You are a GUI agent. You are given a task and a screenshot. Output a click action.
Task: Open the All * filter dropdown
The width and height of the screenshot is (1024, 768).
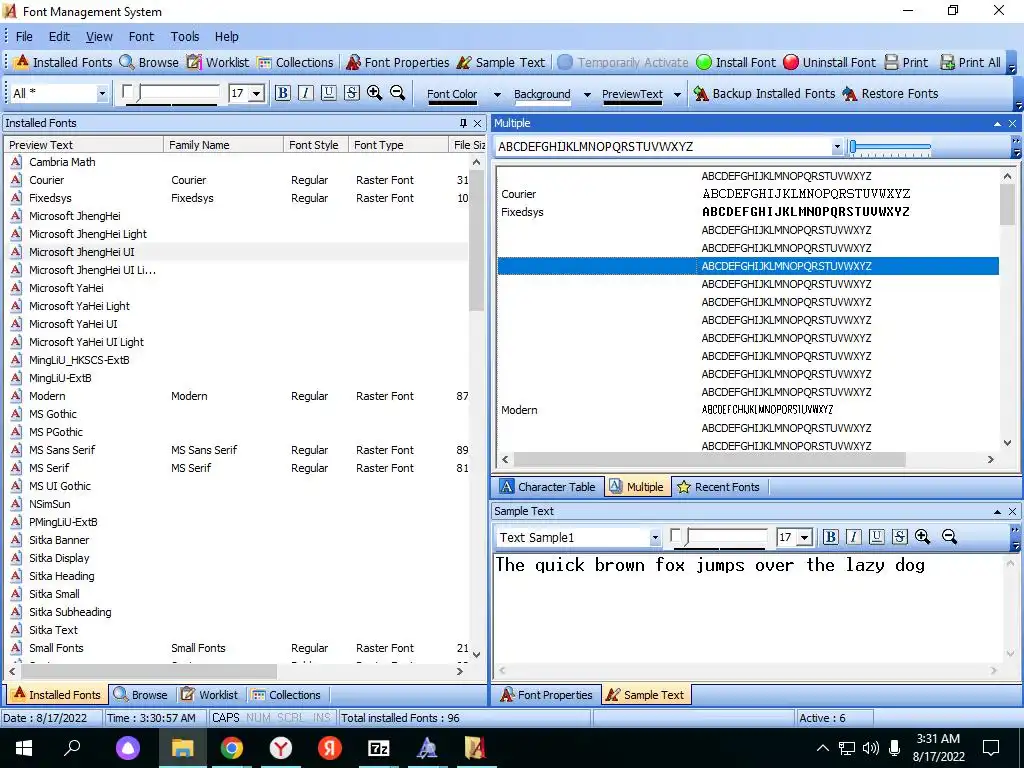coord(102,93)
